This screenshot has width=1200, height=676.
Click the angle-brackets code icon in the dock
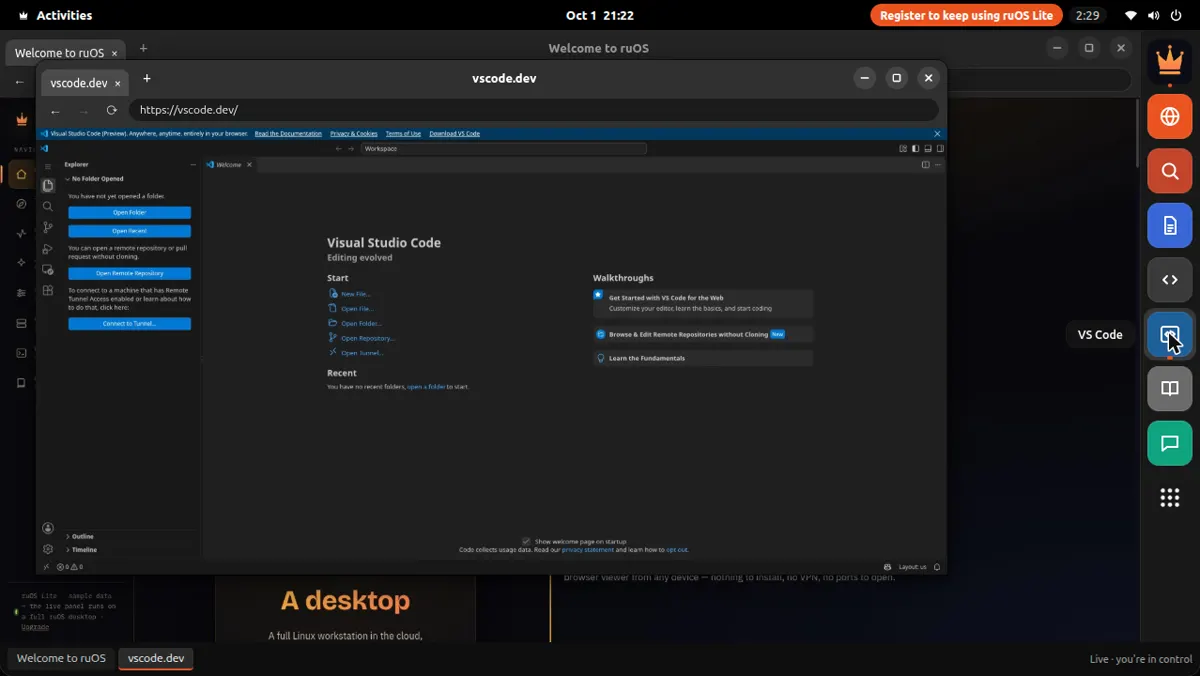point(1169,280)
